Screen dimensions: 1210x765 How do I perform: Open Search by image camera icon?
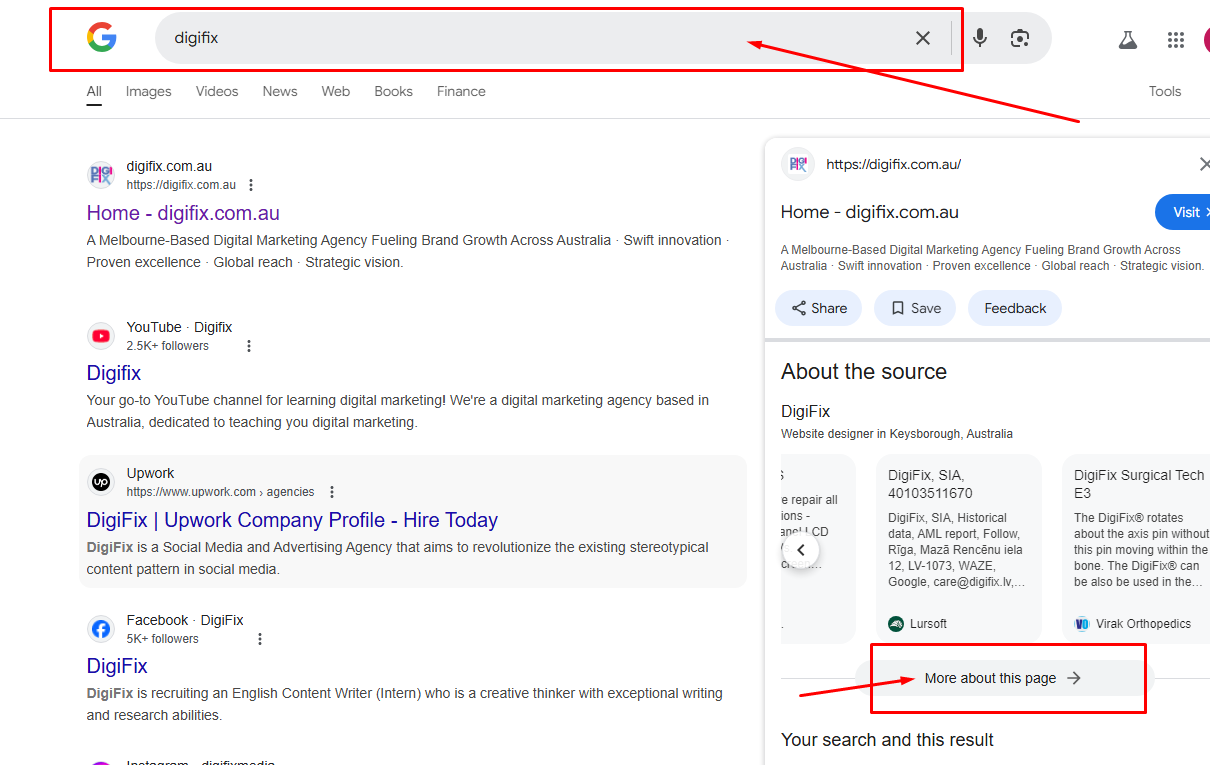coord(1020,38)
